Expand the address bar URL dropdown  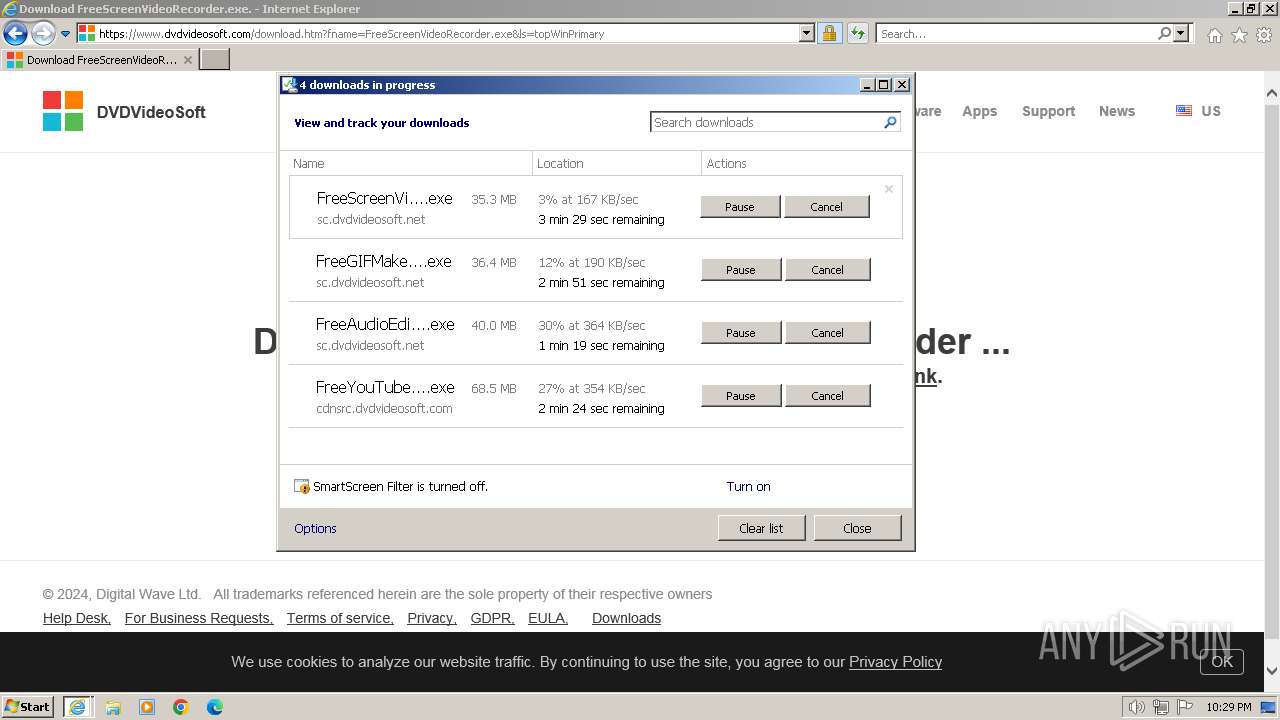tap(807, 33)
